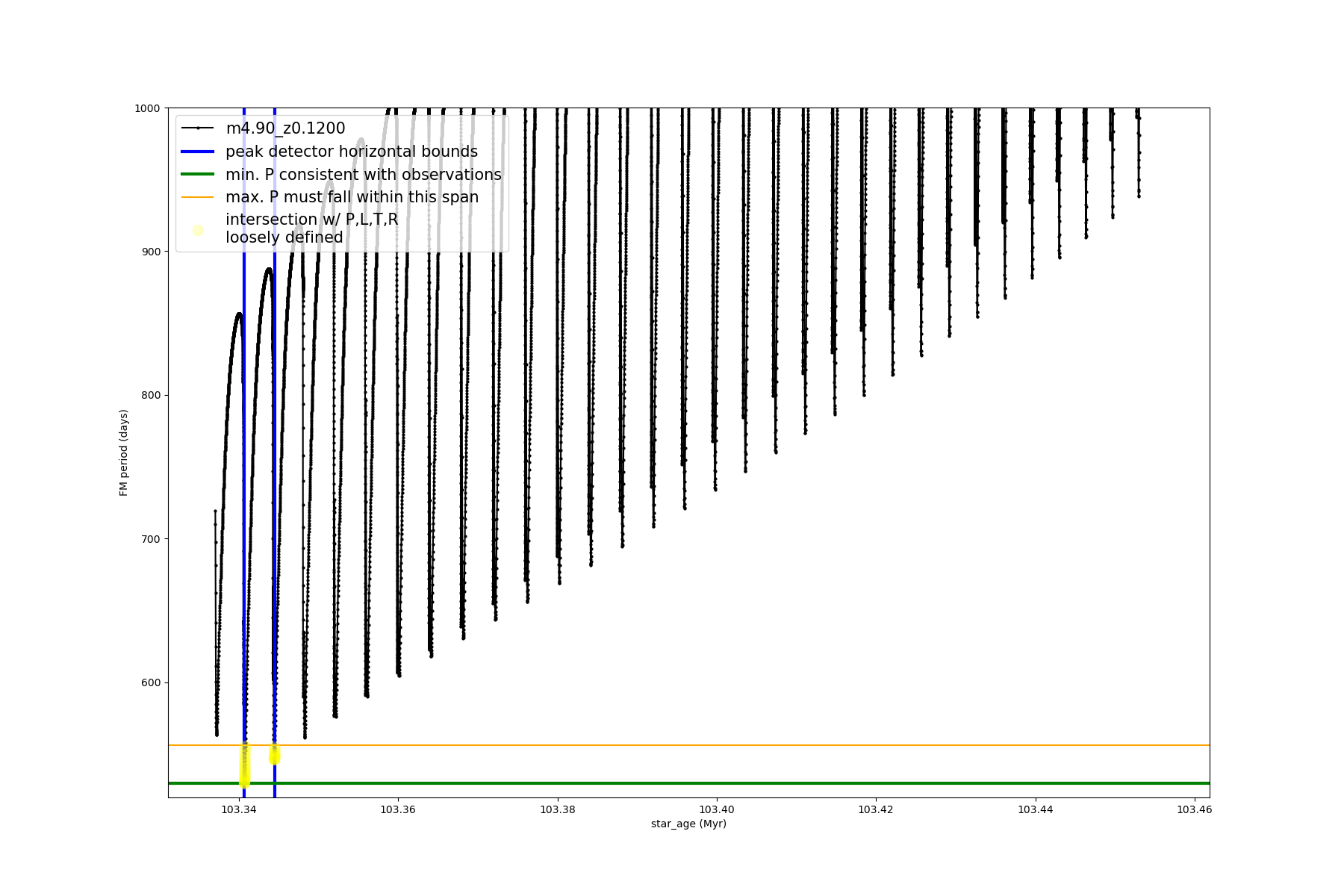Screen dimensions: 1344x896
Task: Click the right yellow highlighted intersection cluster
Action: point(274,754)
